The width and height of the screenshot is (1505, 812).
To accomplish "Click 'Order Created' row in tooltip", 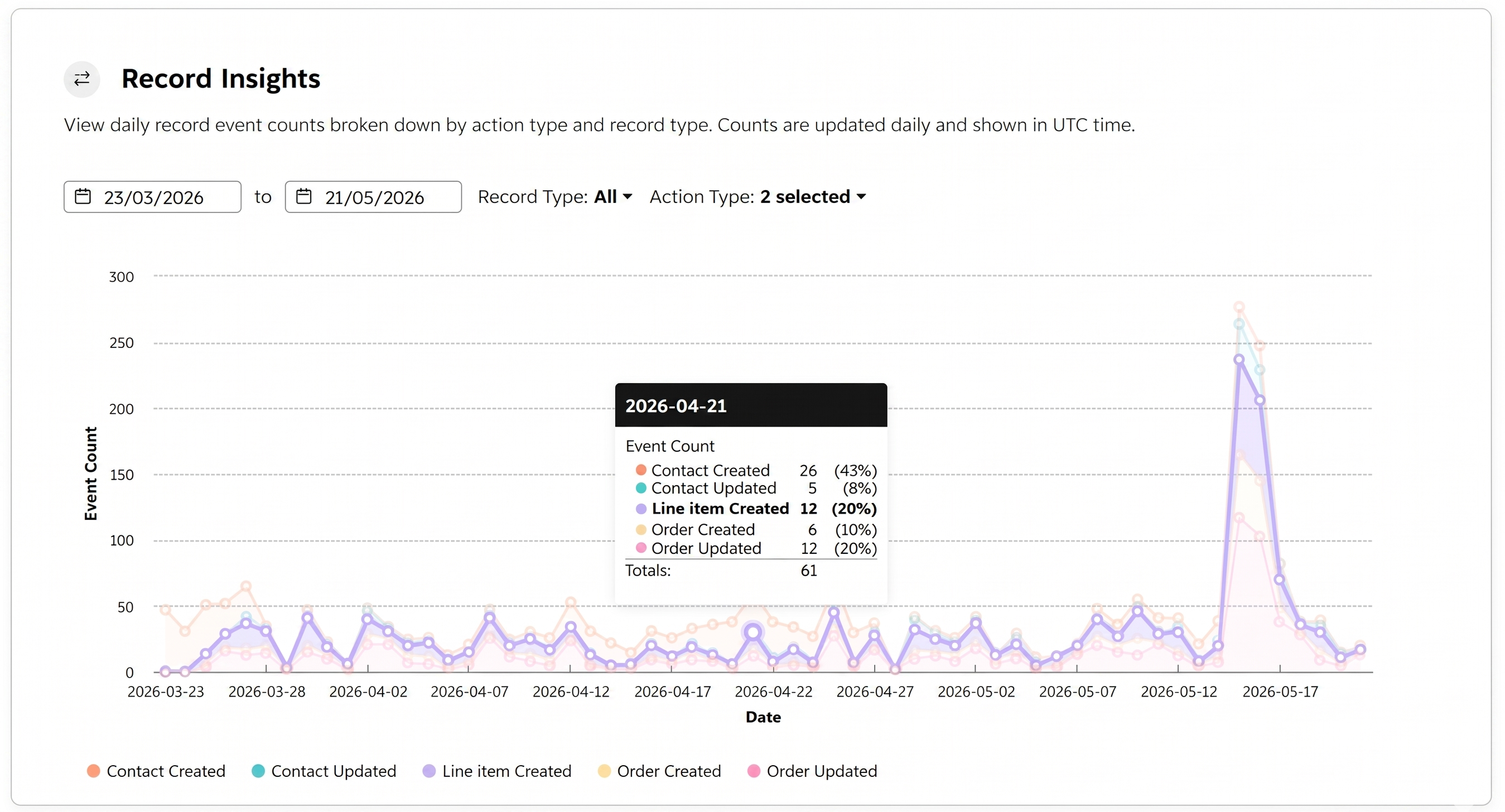I will point(756,530).
